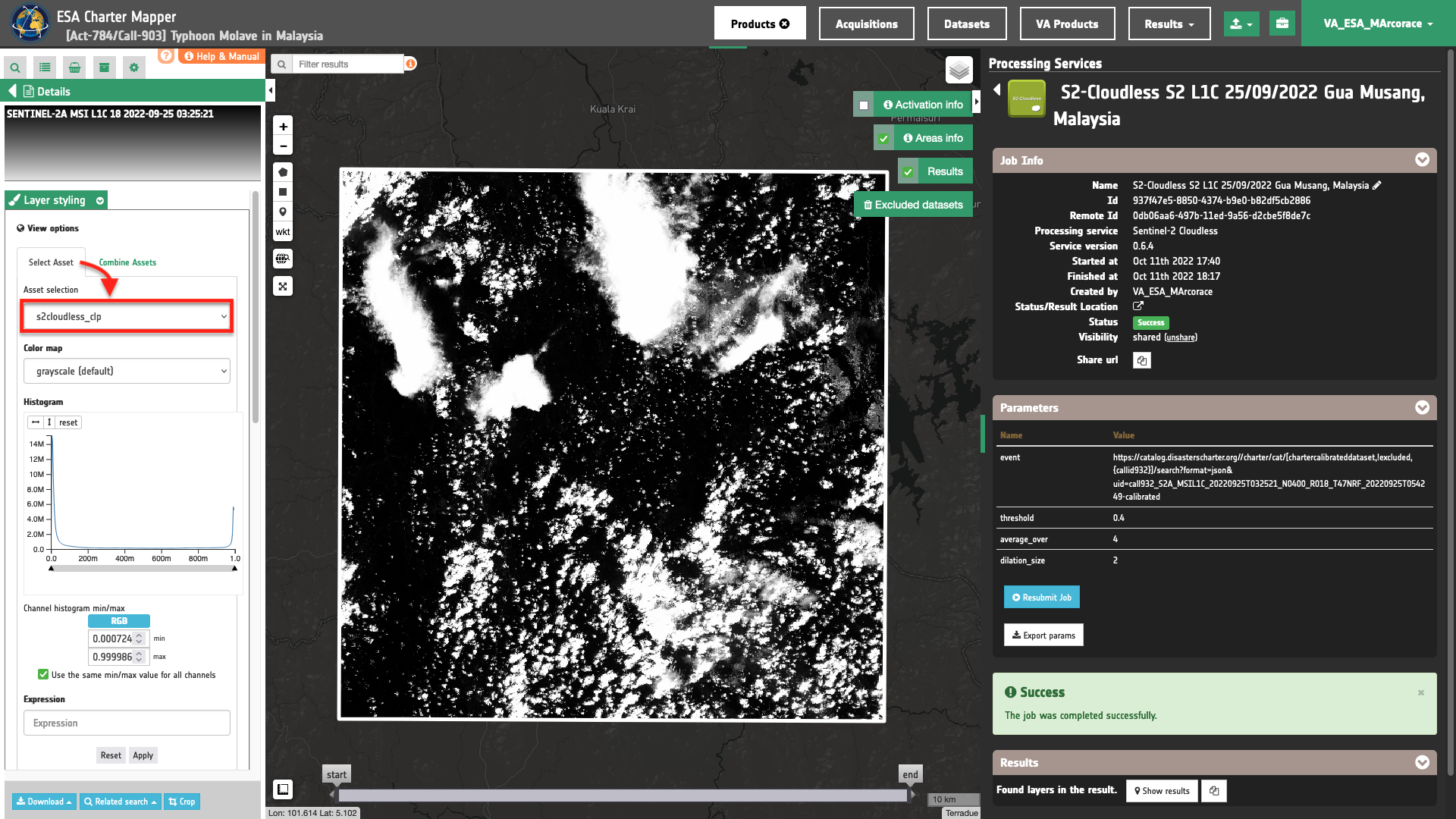Click the histogram max slider handle
Screen dimensions: 1456x819
(x=234, y=567)
